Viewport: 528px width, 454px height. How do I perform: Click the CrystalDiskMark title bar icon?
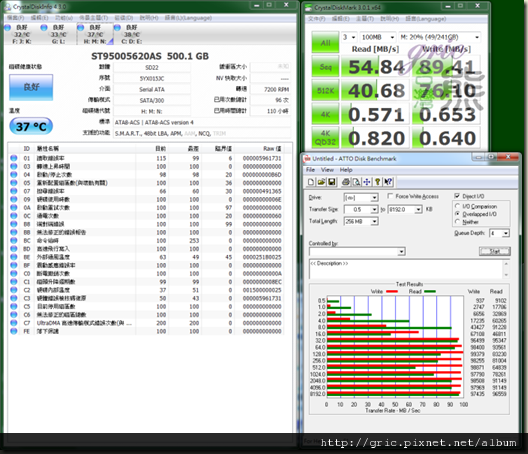click(x=309, y=7)
